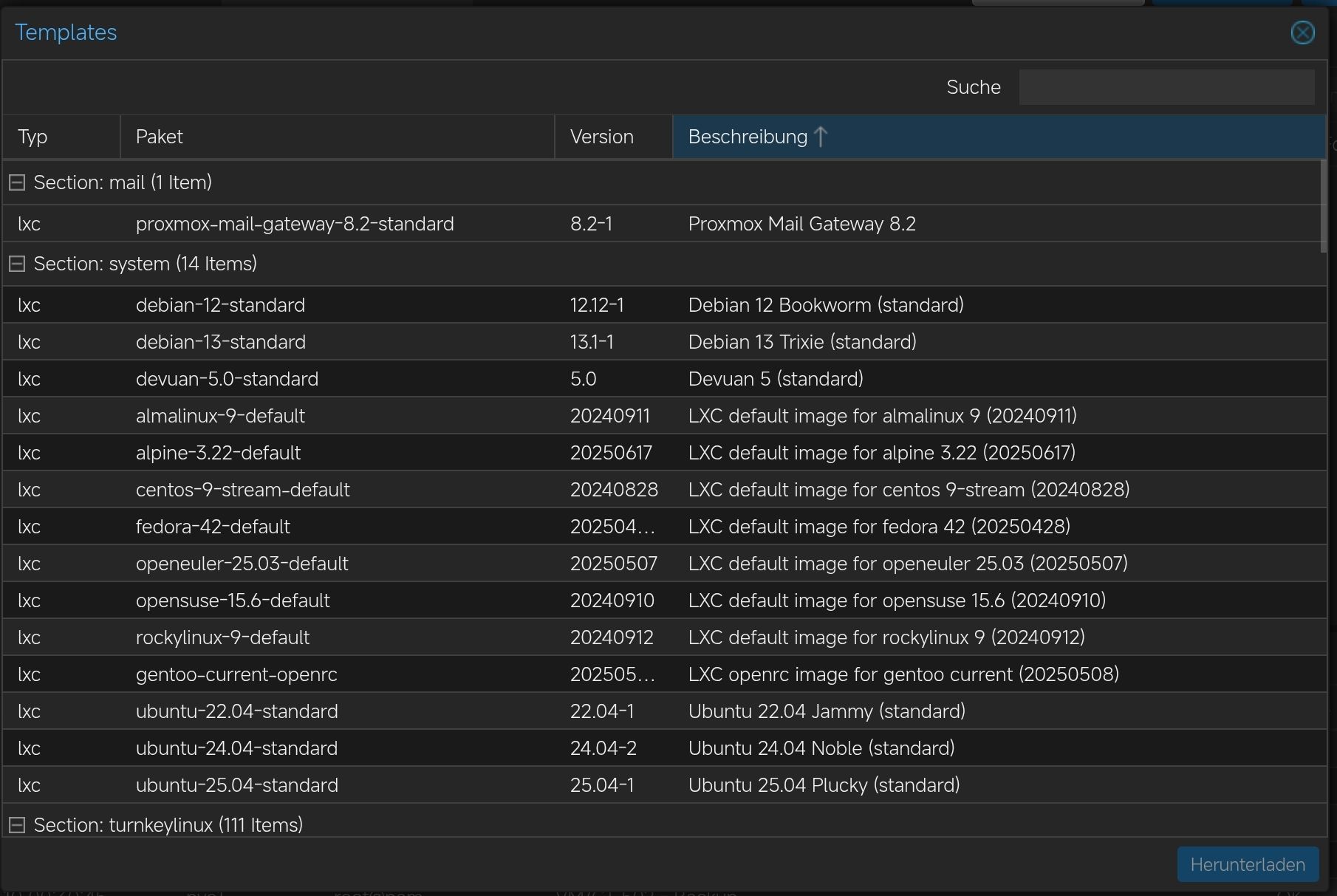1337x896 pixels.
Task: Click the version cell 20240828
Action: point(614,490)
